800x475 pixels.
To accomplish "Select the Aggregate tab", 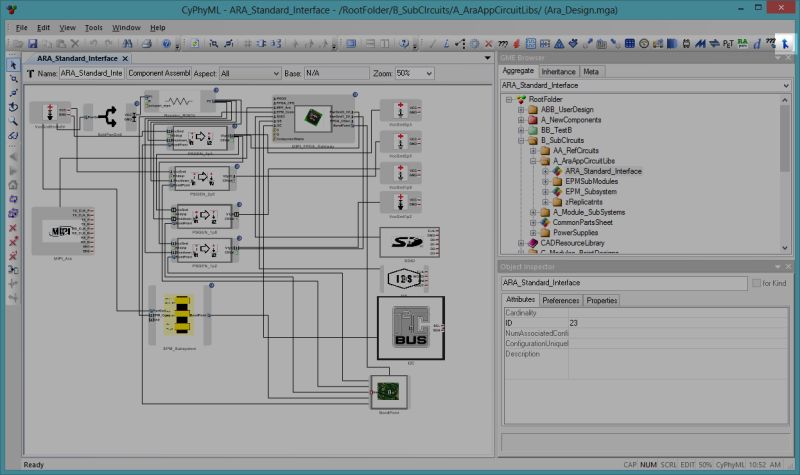I will pos(518,71).
